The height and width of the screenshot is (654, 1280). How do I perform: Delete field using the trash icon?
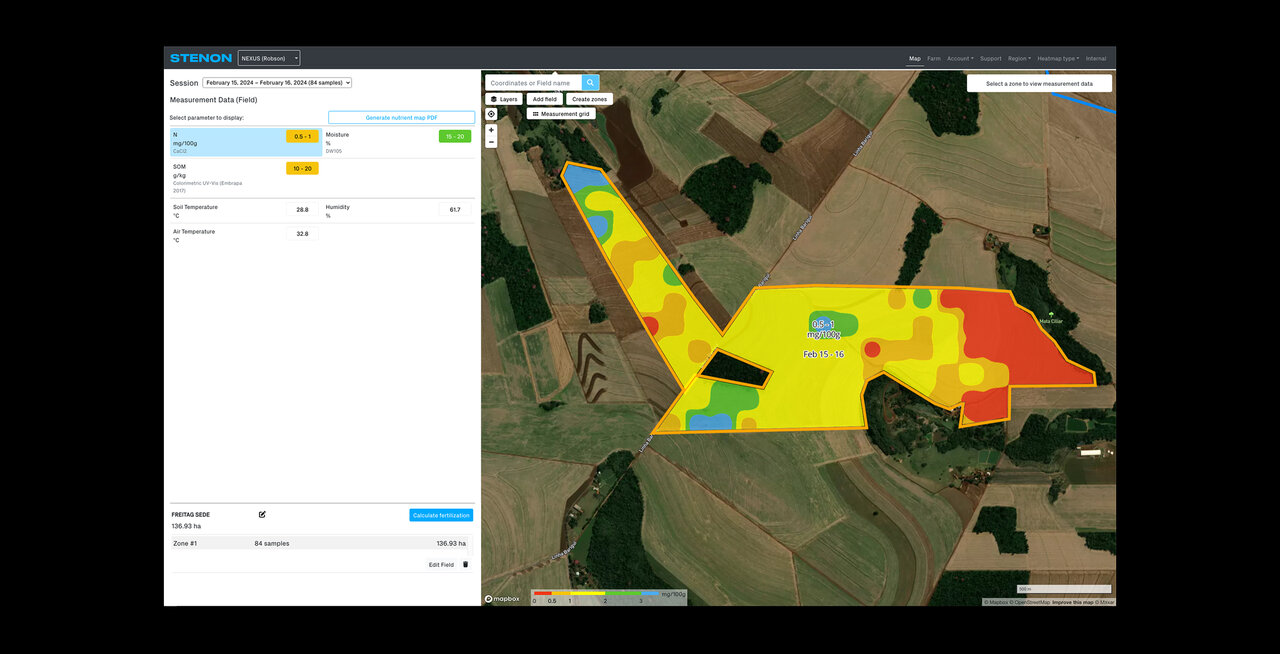465,564
